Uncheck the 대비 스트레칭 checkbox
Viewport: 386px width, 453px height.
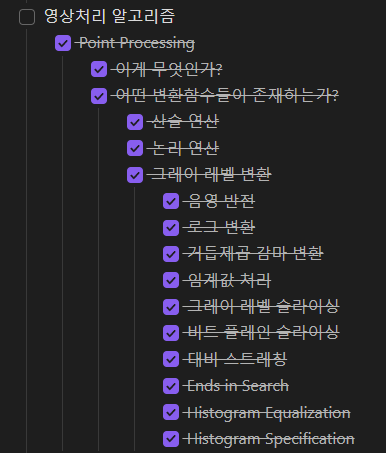171,359
